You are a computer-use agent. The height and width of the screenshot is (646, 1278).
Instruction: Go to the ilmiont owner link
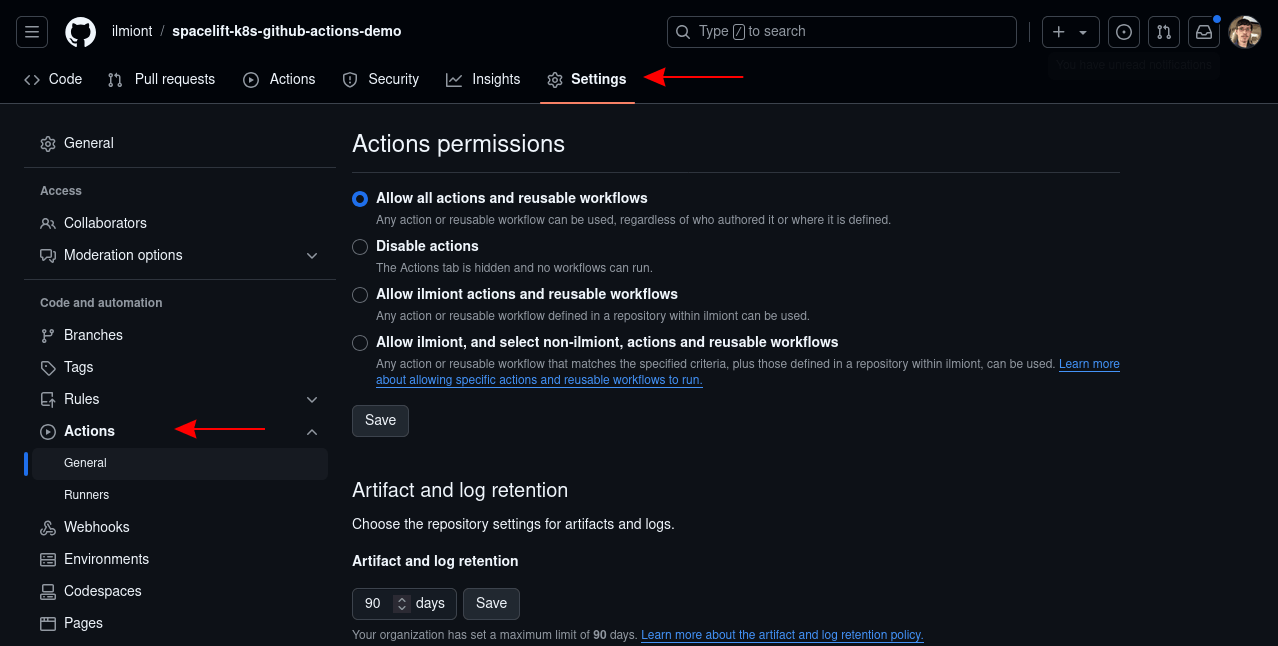pyautogui.click(x=132, y=31)
